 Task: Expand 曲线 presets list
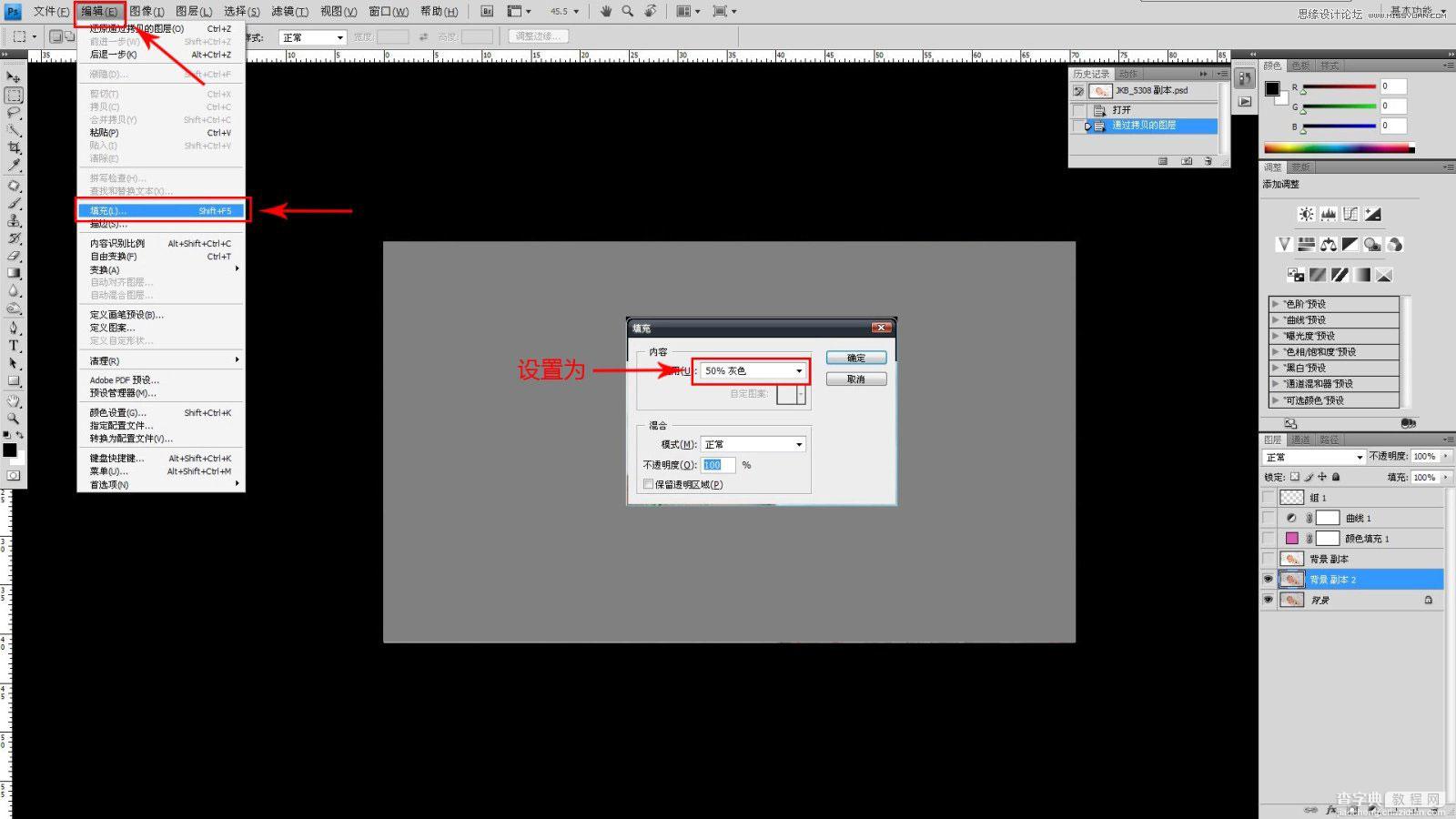pyautogui.click(x=1276, y=320)
